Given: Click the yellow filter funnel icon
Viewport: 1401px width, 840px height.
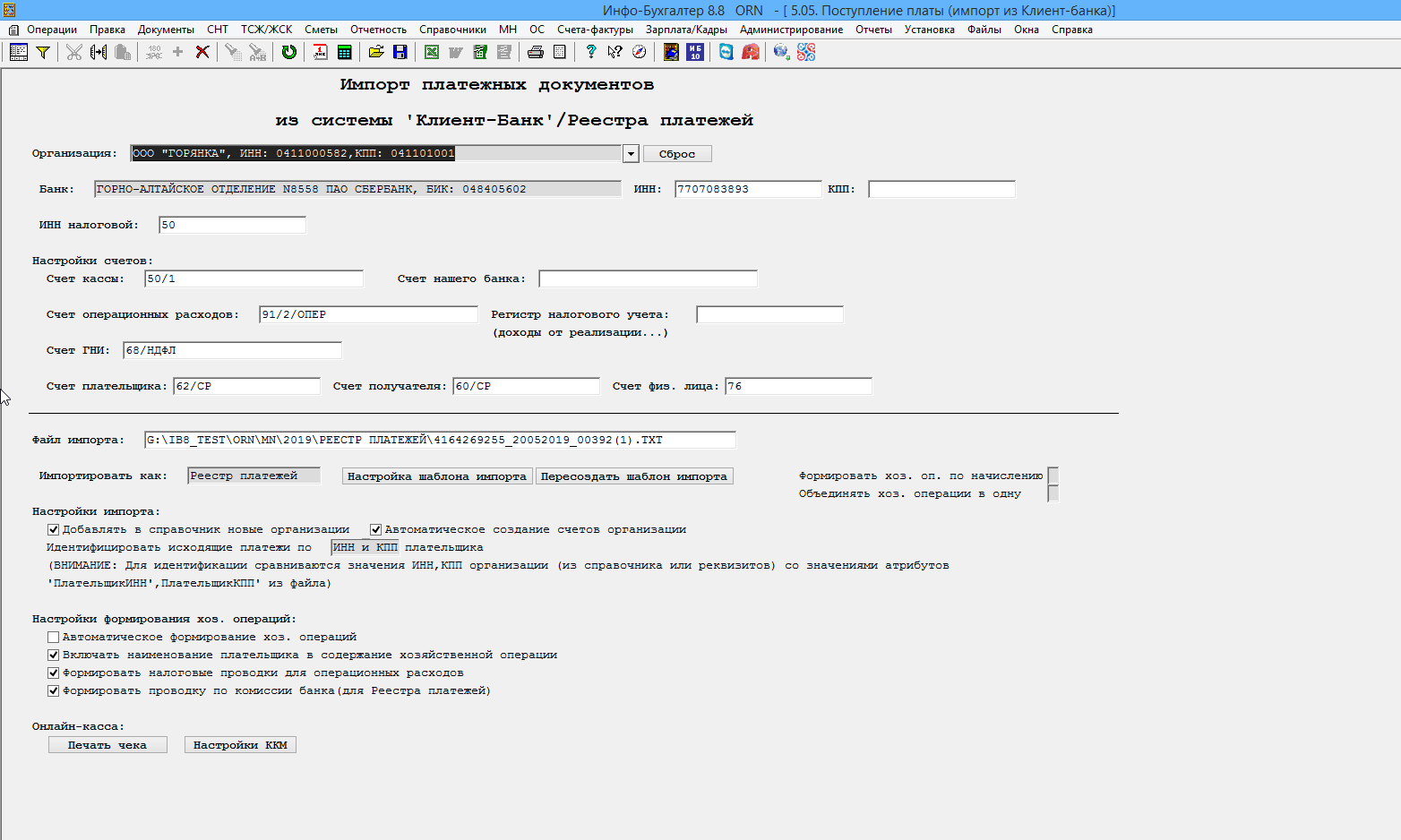Looking at the screenshot, I should (x=42, y=52).
